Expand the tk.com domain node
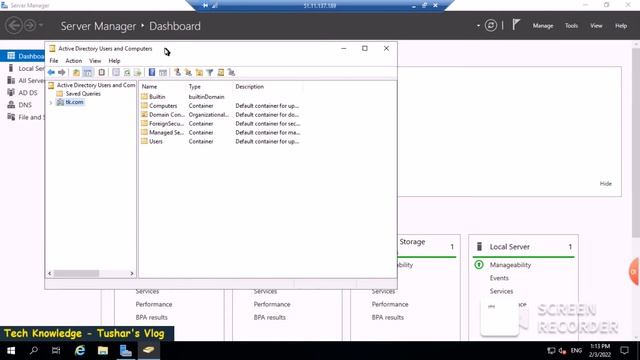 click(51, 102)
